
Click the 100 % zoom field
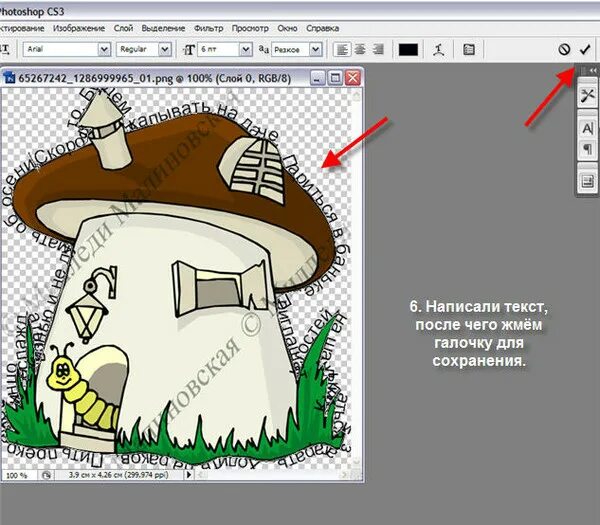pyautogui.click(x=18, y=475)
